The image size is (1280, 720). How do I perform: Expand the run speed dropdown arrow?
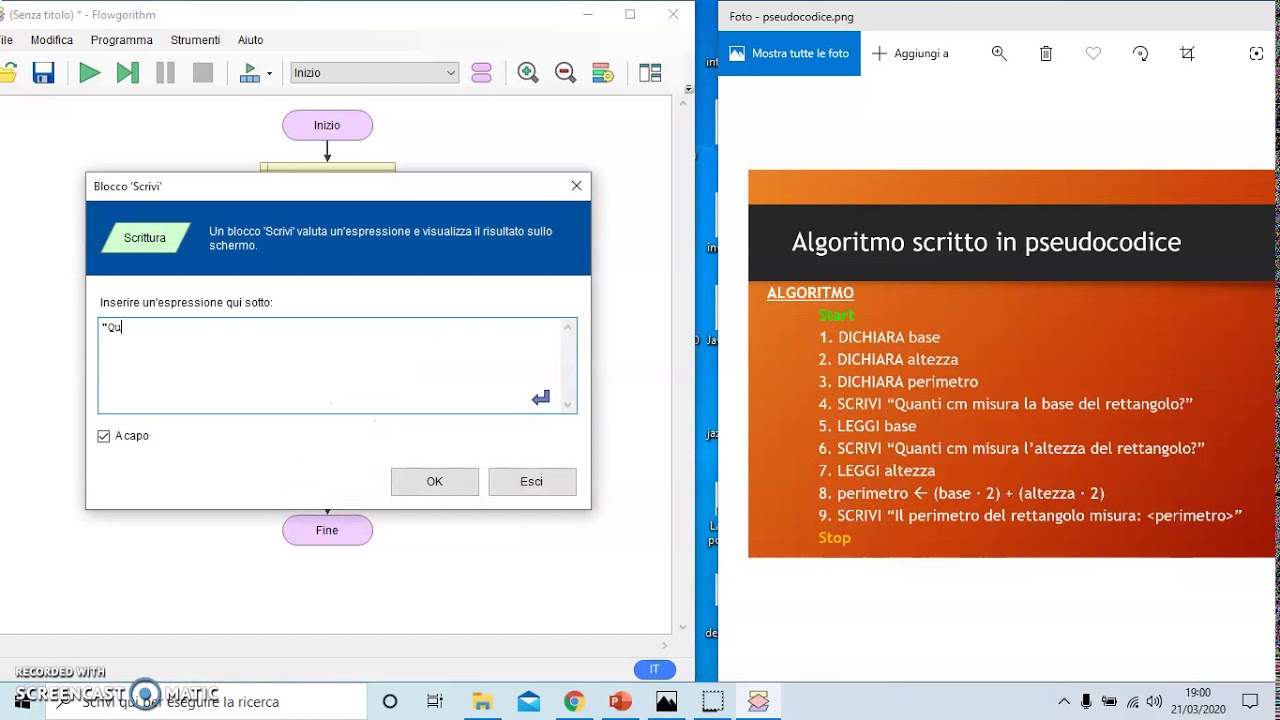pos(269,73)
